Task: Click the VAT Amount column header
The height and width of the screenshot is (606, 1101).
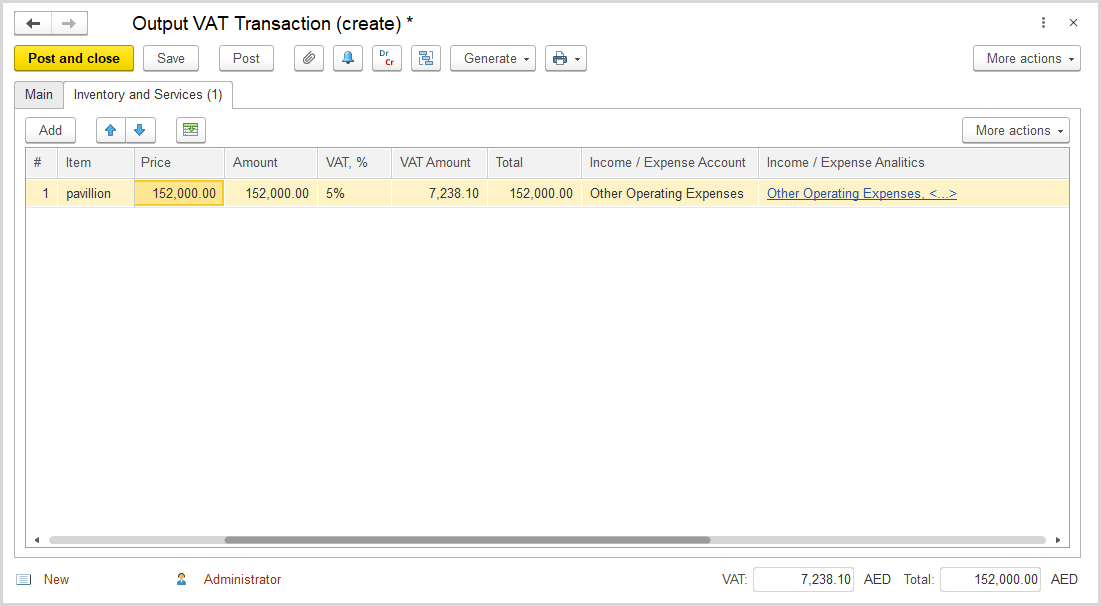Action: click(x=440, y=162)
